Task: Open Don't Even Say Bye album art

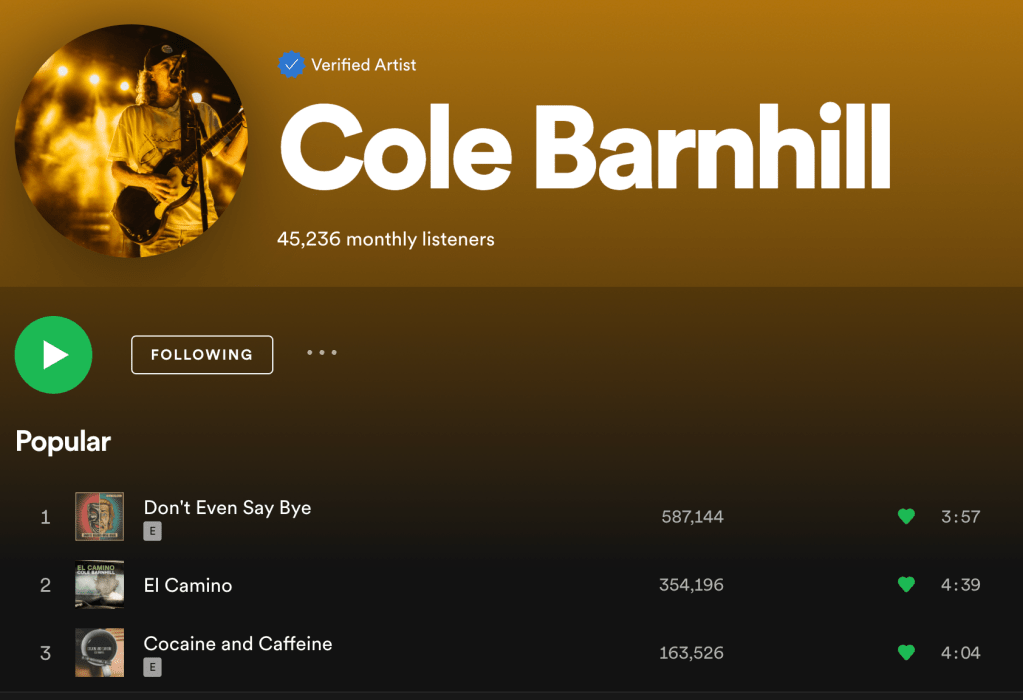Action: (x=99, y=517)
